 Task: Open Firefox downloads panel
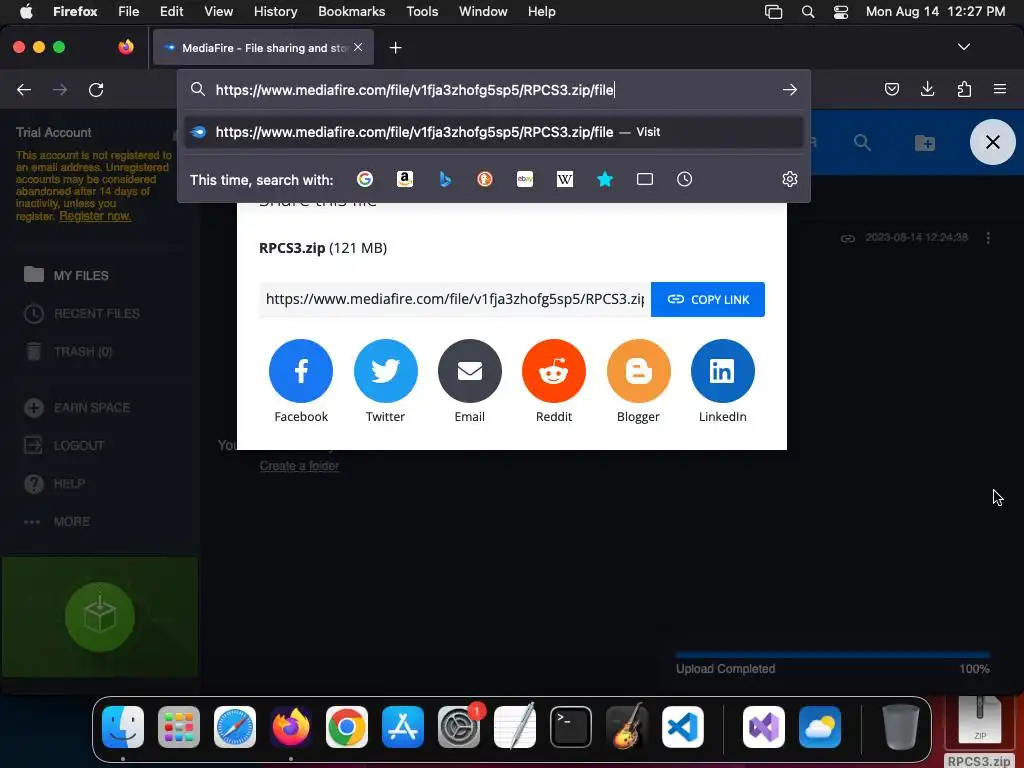(x=927, y=89)
